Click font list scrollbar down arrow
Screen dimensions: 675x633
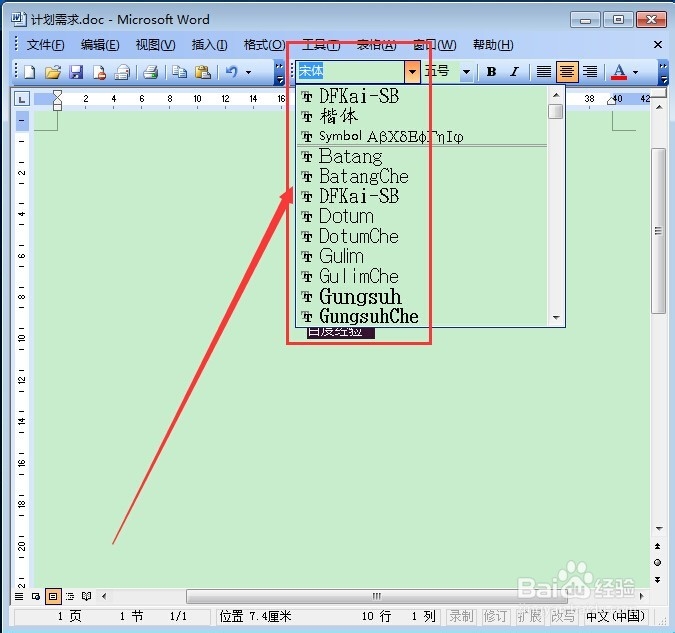556,318
